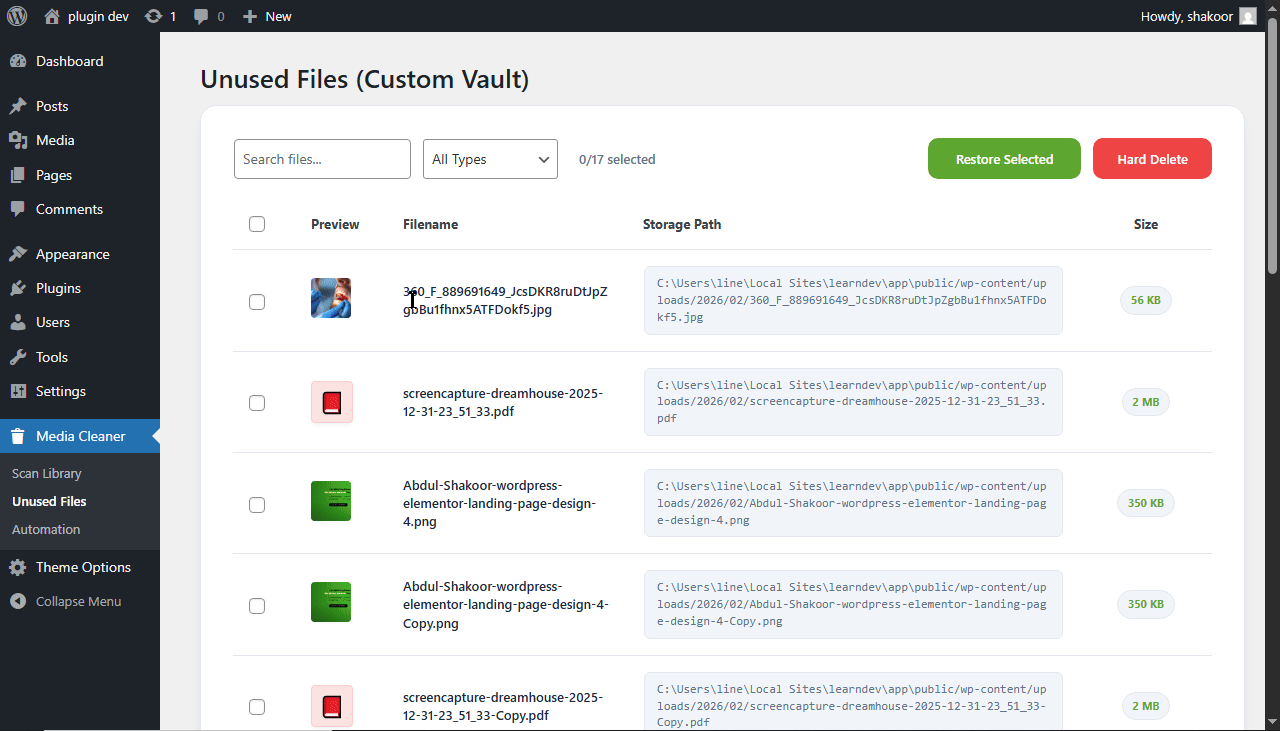Open the updates icon in admin bar

(153, 16)
